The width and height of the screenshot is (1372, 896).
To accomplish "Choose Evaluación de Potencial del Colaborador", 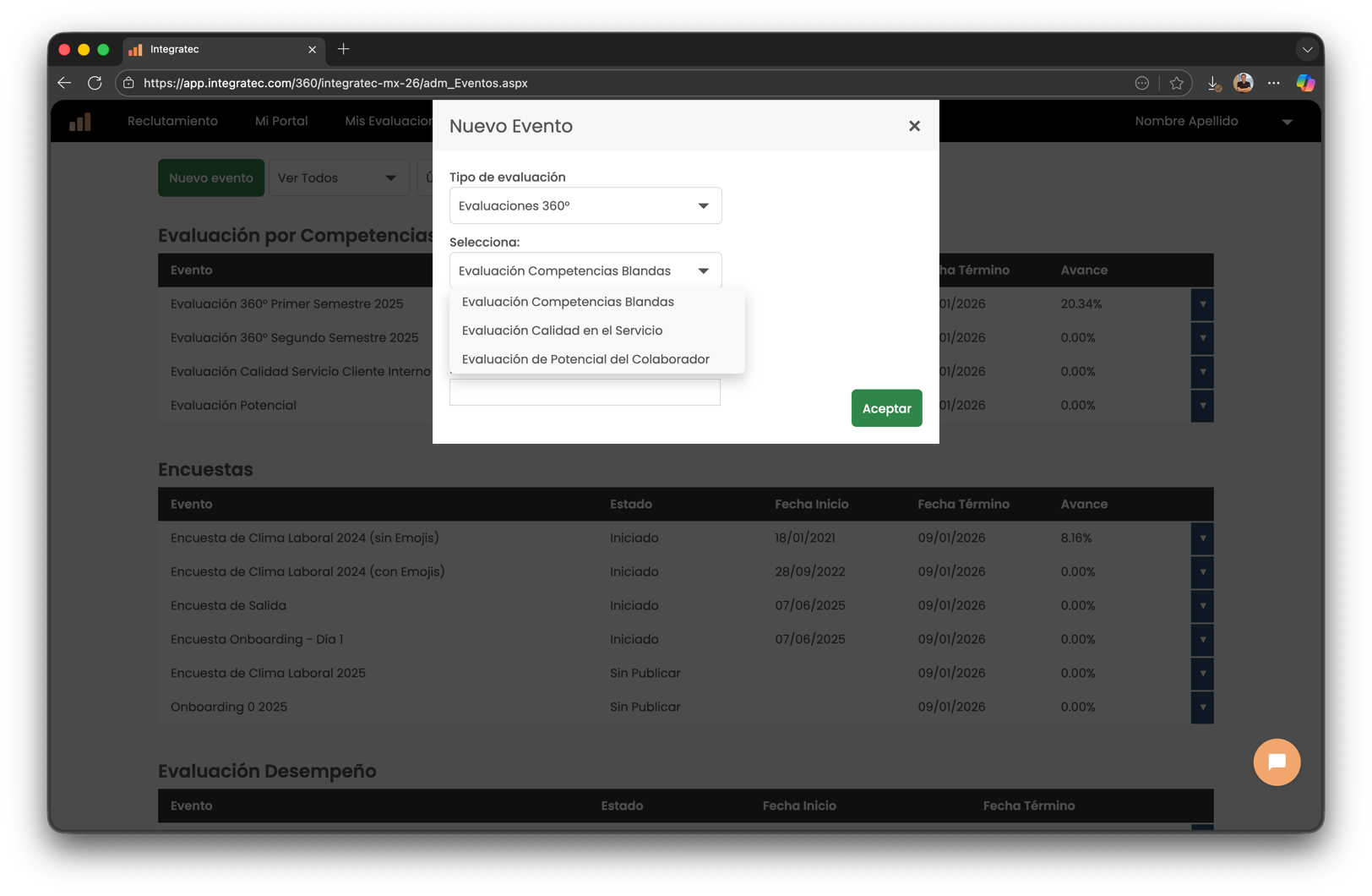I will [585, 359].
